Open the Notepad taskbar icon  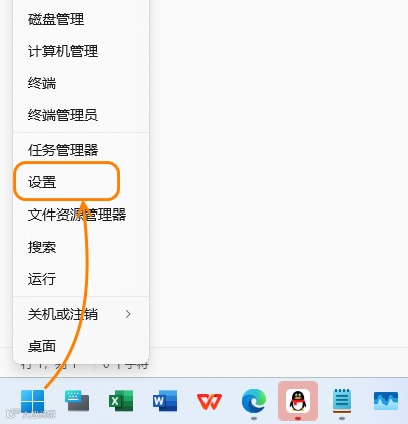tap(342, 401)
